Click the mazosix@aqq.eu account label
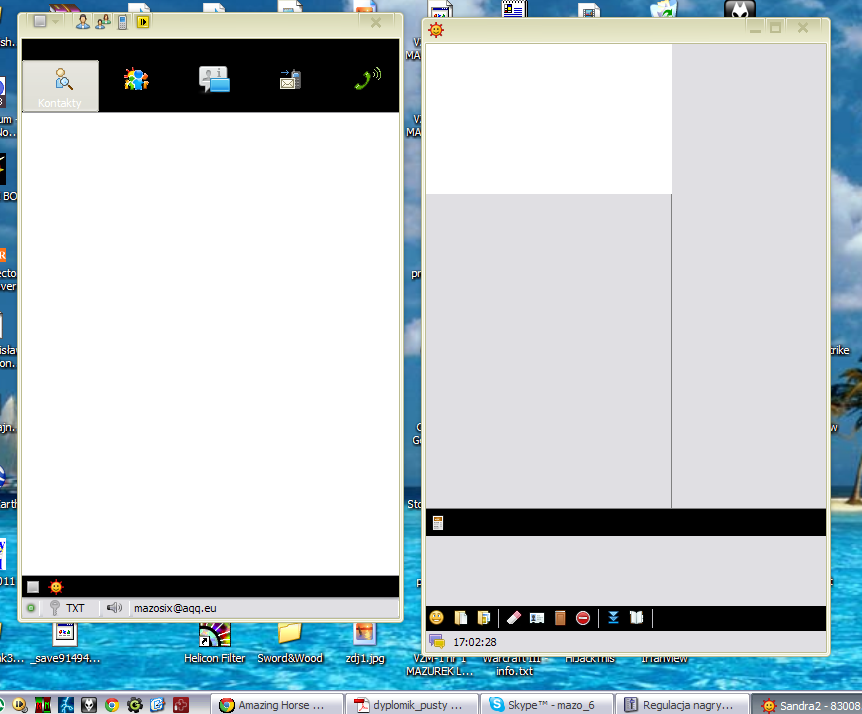The width and height of the screenshot is (862, 714). pos(176,607)
